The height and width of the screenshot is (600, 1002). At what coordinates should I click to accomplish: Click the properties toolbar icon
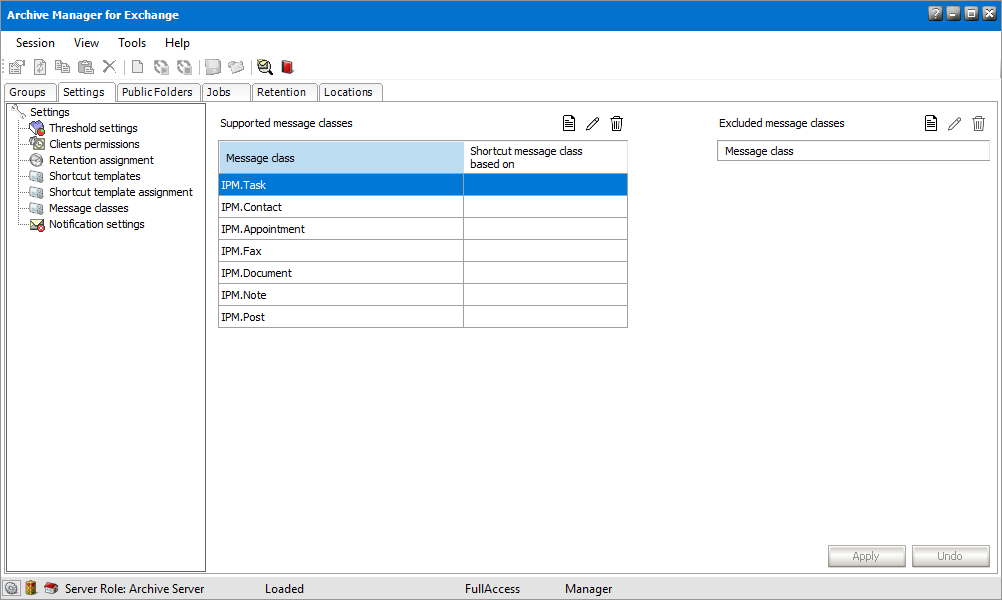point(17,66)
